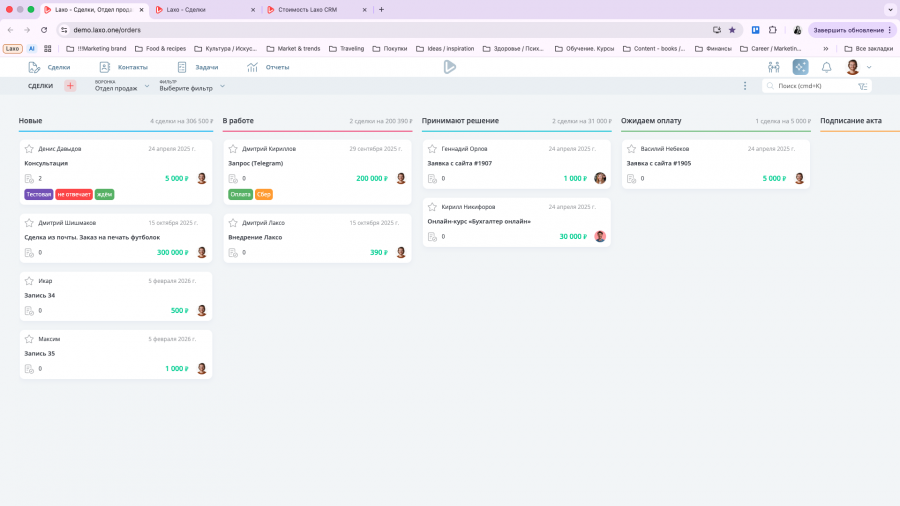The width and height of the screenshot is (900, 506).
Task: Click the red 'не отвечает' tag
Action: 74,194
